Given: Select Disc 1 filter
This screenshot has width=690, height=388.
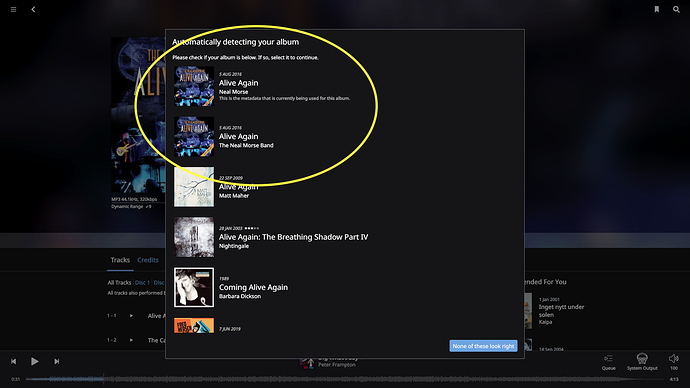Looking at the screenshot, I should pyautogui.click(x=142, y=282).
